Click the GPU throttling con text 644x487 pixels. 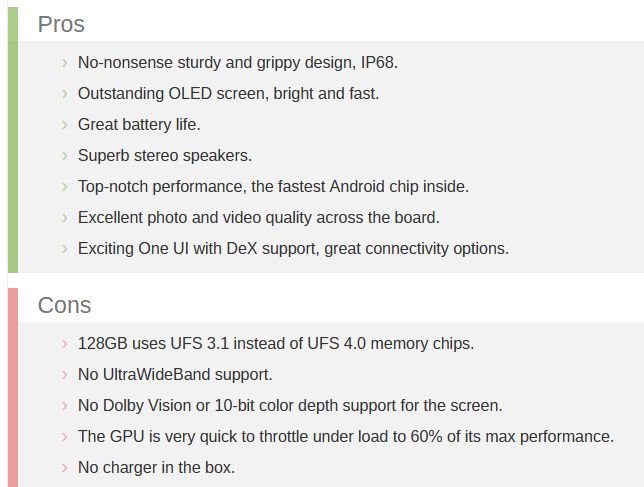click(345, 437)
